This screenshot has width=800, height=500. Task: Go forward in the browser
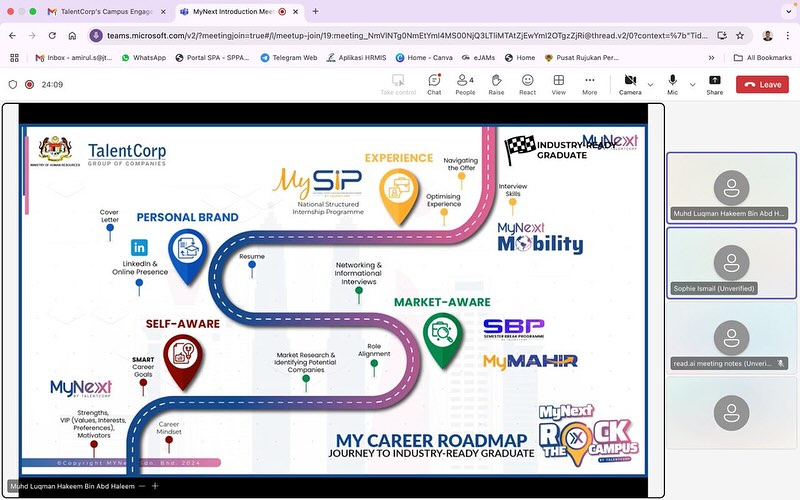click(x=32, y=36)
